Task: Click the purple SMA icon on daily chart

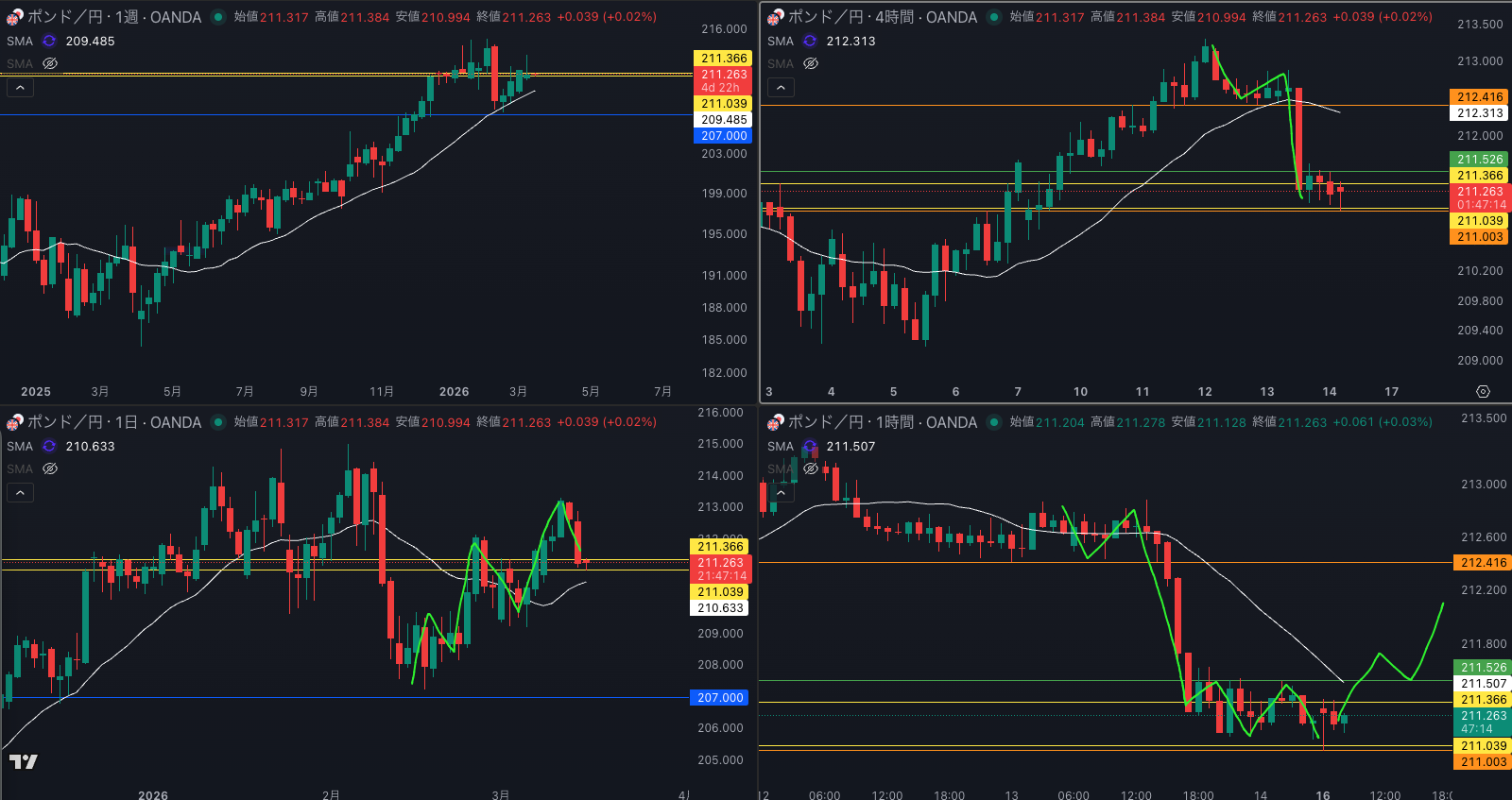Action: (49, 446)
